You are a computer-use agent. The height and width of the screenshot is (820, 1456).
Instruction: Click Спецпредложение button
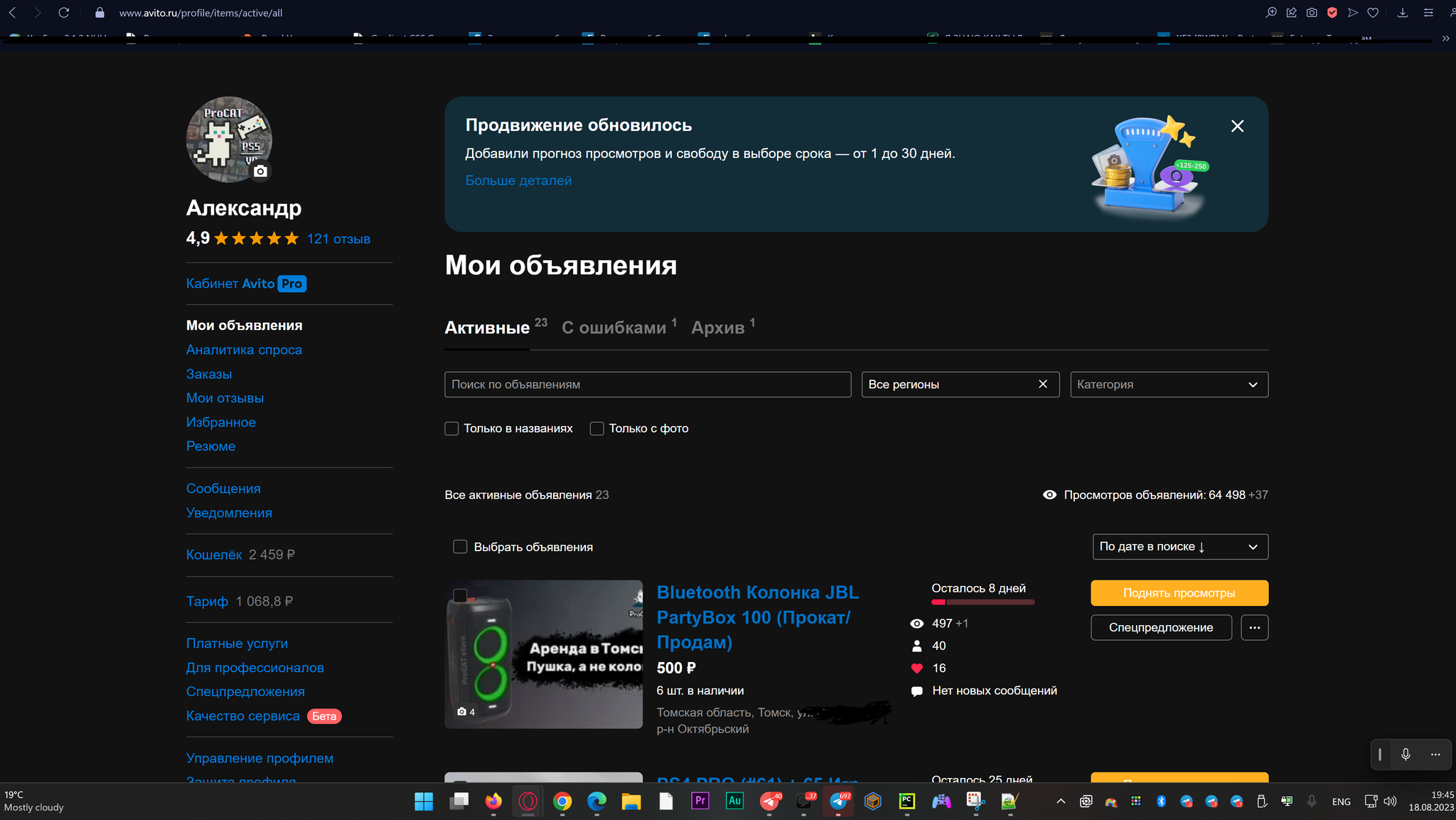tap(1161, 627)
